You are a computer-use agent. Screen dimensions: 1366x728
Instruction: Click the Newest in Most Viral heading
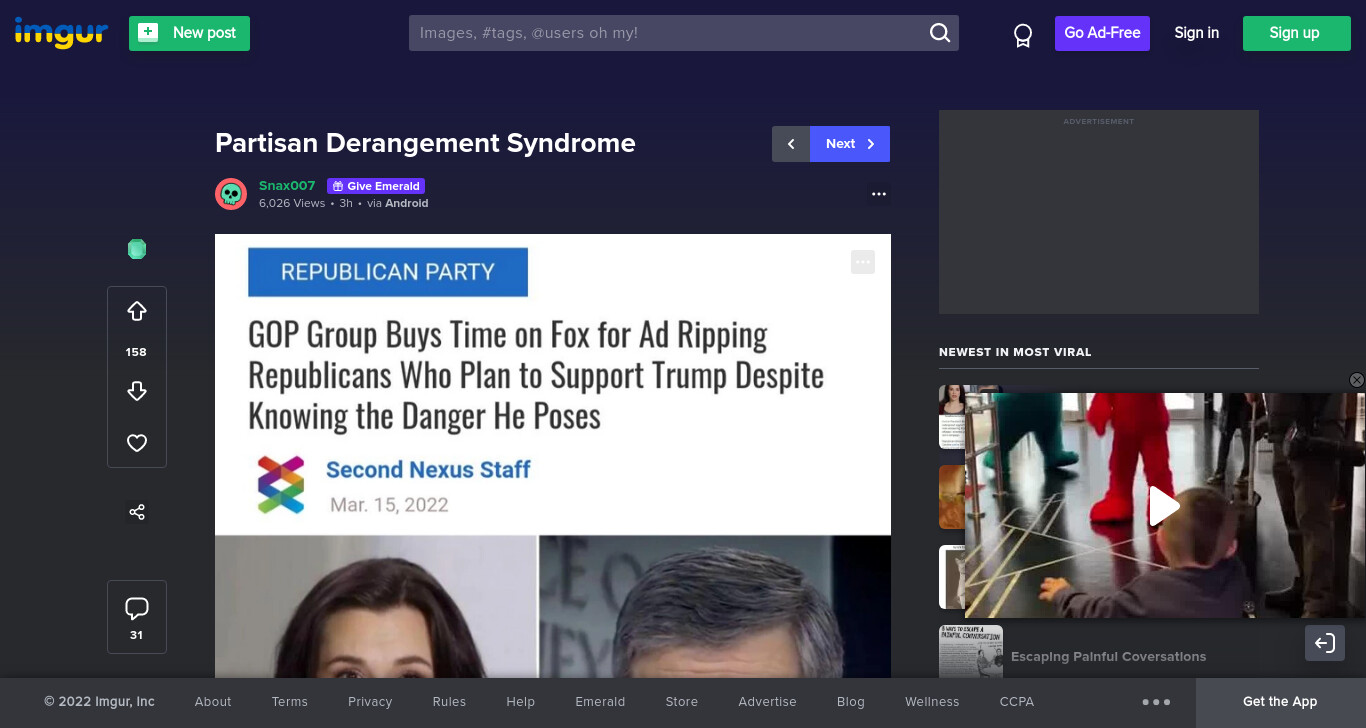(1015, 352)
